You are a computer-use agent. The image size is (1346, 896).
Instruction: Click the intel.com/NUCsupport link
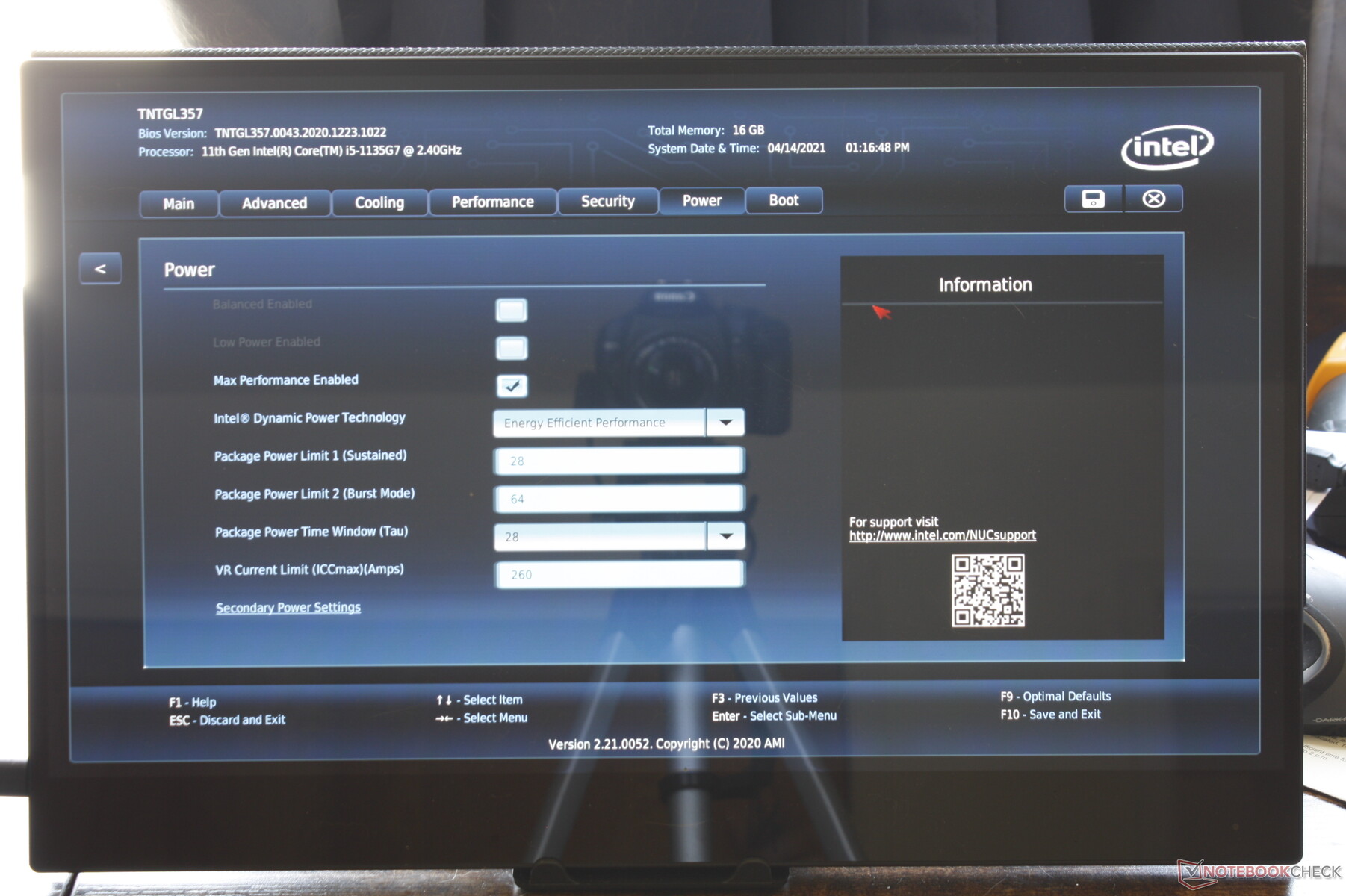pyautogui.click(x=943, y=535)
